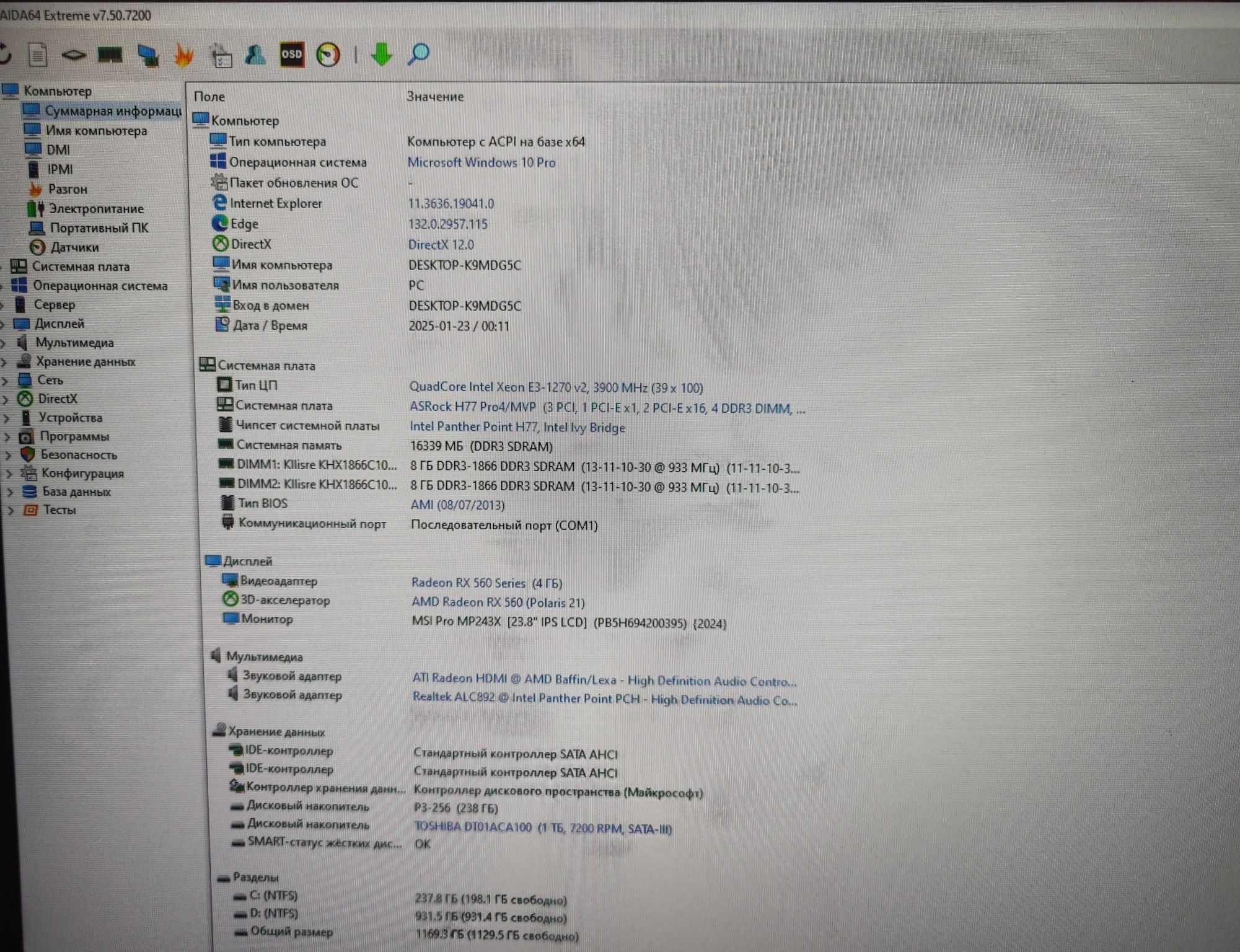Viewport: 1240px width, 952px height.
Task: Expand the Сеть tree node
Action: (x=5, y=381)
